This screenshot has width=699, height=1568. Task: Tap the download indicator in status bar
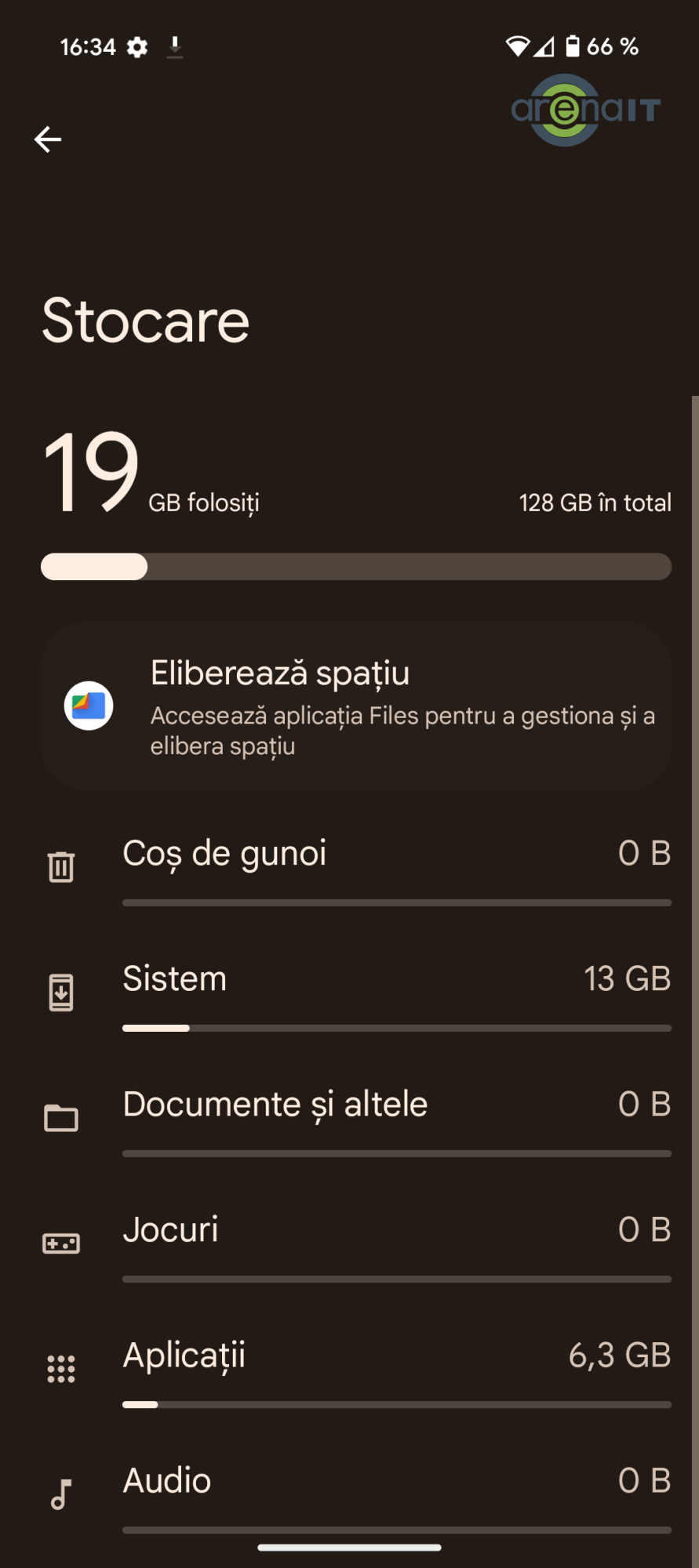coord(175,48)
